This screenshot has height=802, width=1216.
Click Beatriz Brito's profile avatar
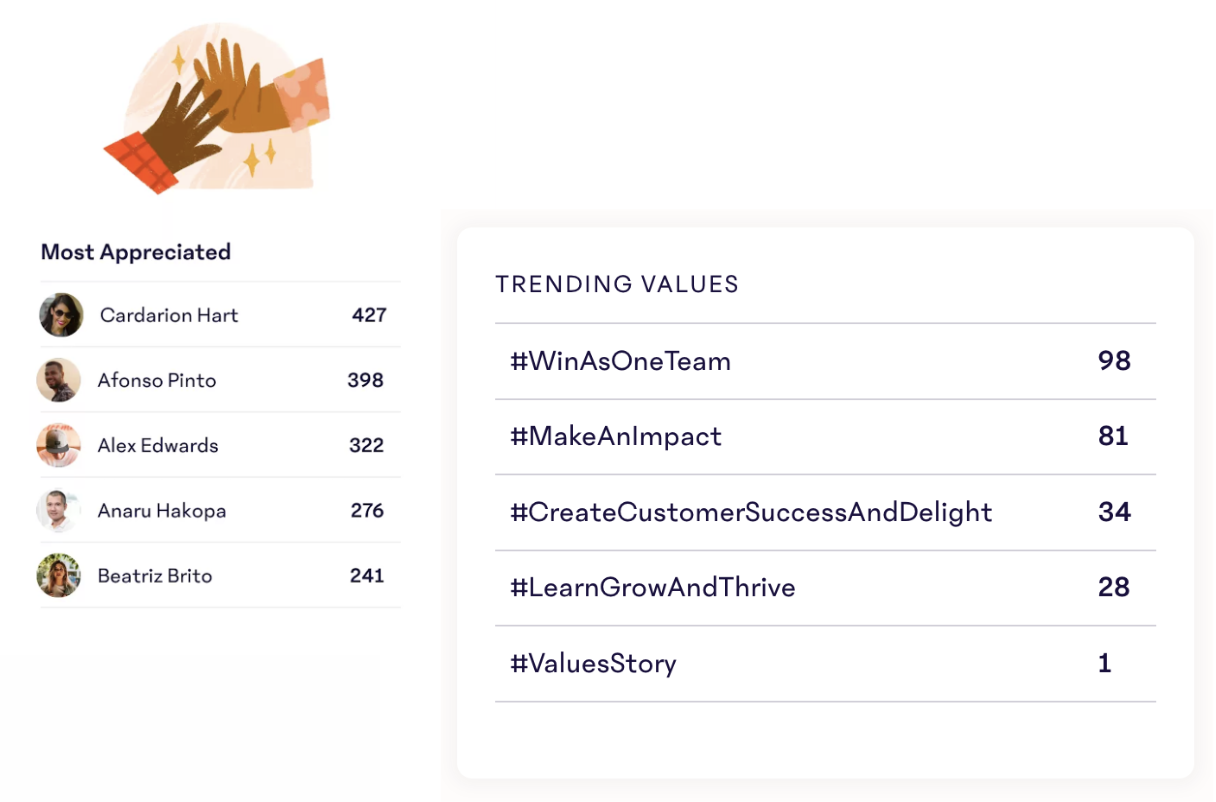coord(59,576)
